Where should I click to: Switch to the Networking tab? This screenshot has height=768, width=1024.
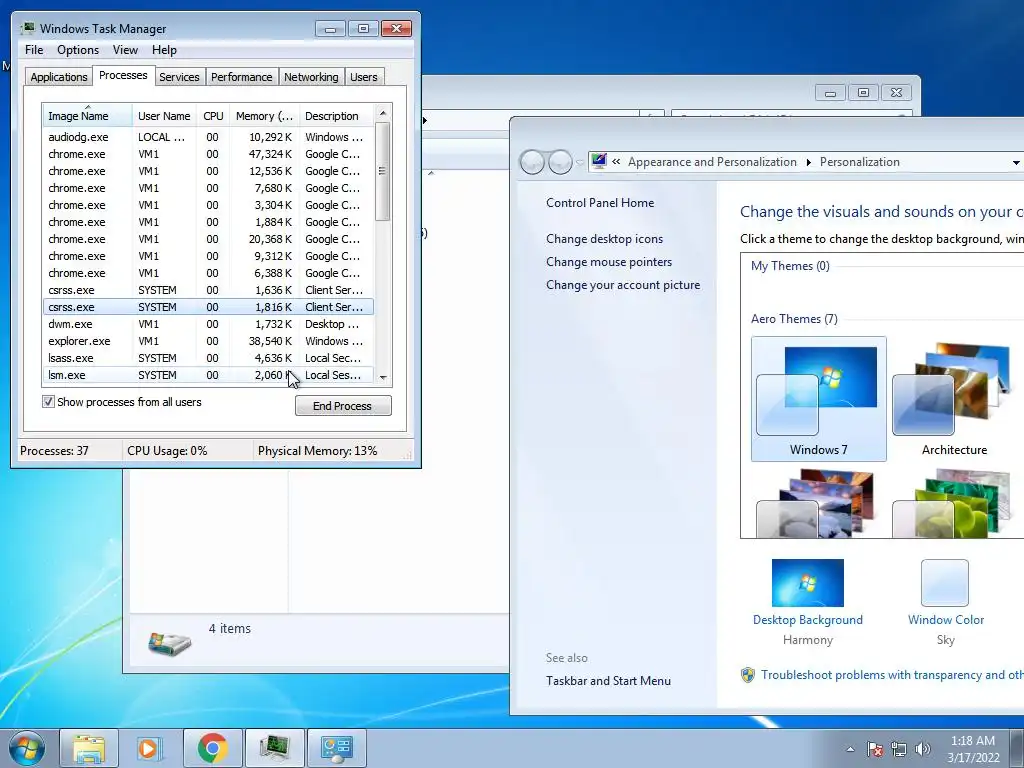311,76
